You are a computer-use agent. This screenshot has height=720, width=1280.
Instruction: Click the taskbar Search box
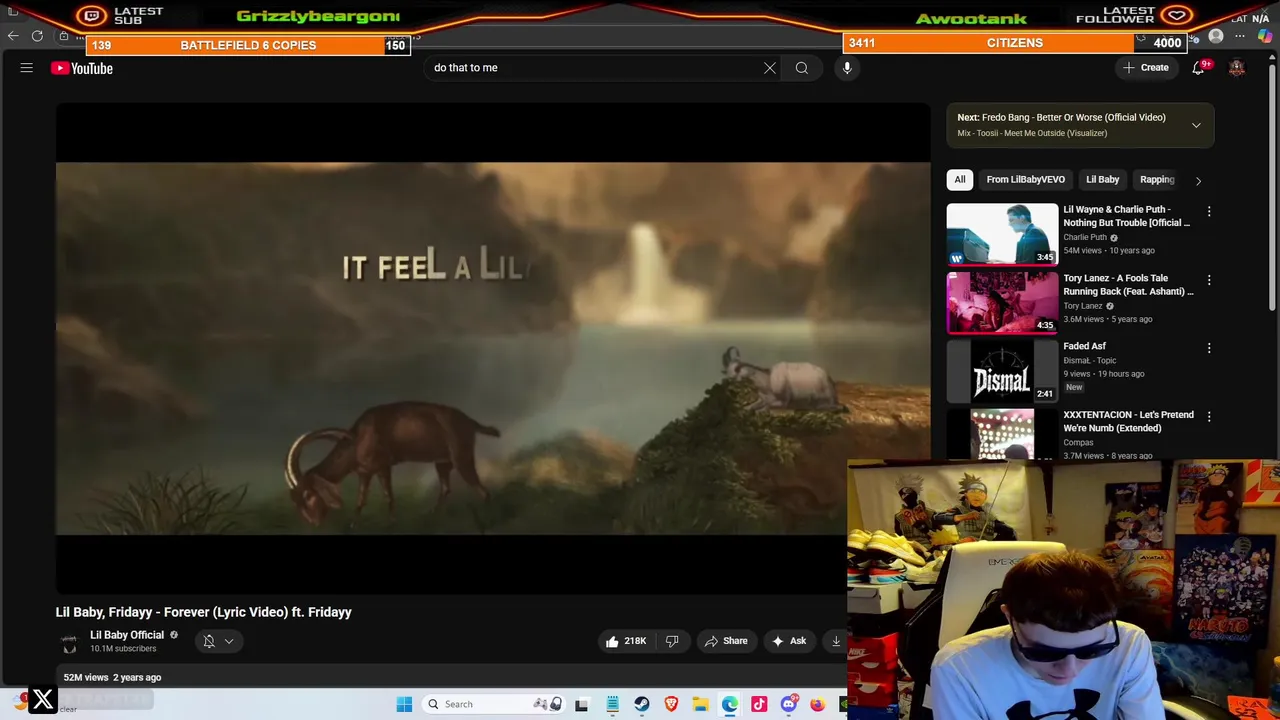(x=493, y=704)
